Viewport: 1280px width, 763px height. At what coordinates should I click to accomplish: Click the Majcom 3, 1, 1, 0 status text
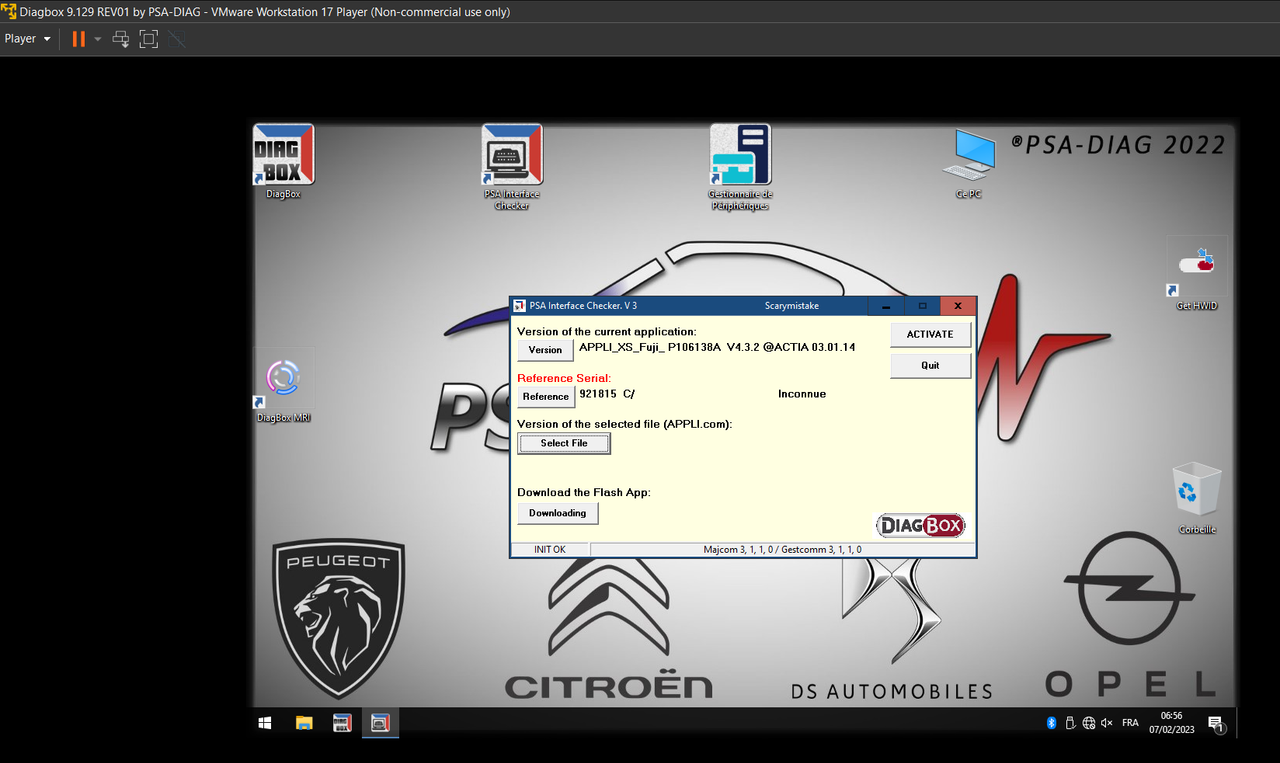[782, 550]
